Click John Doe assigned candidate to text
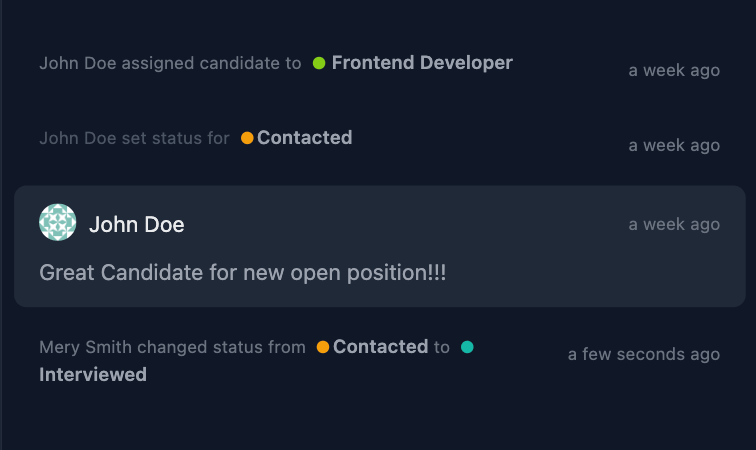The image size is (756, 450). 170,63
